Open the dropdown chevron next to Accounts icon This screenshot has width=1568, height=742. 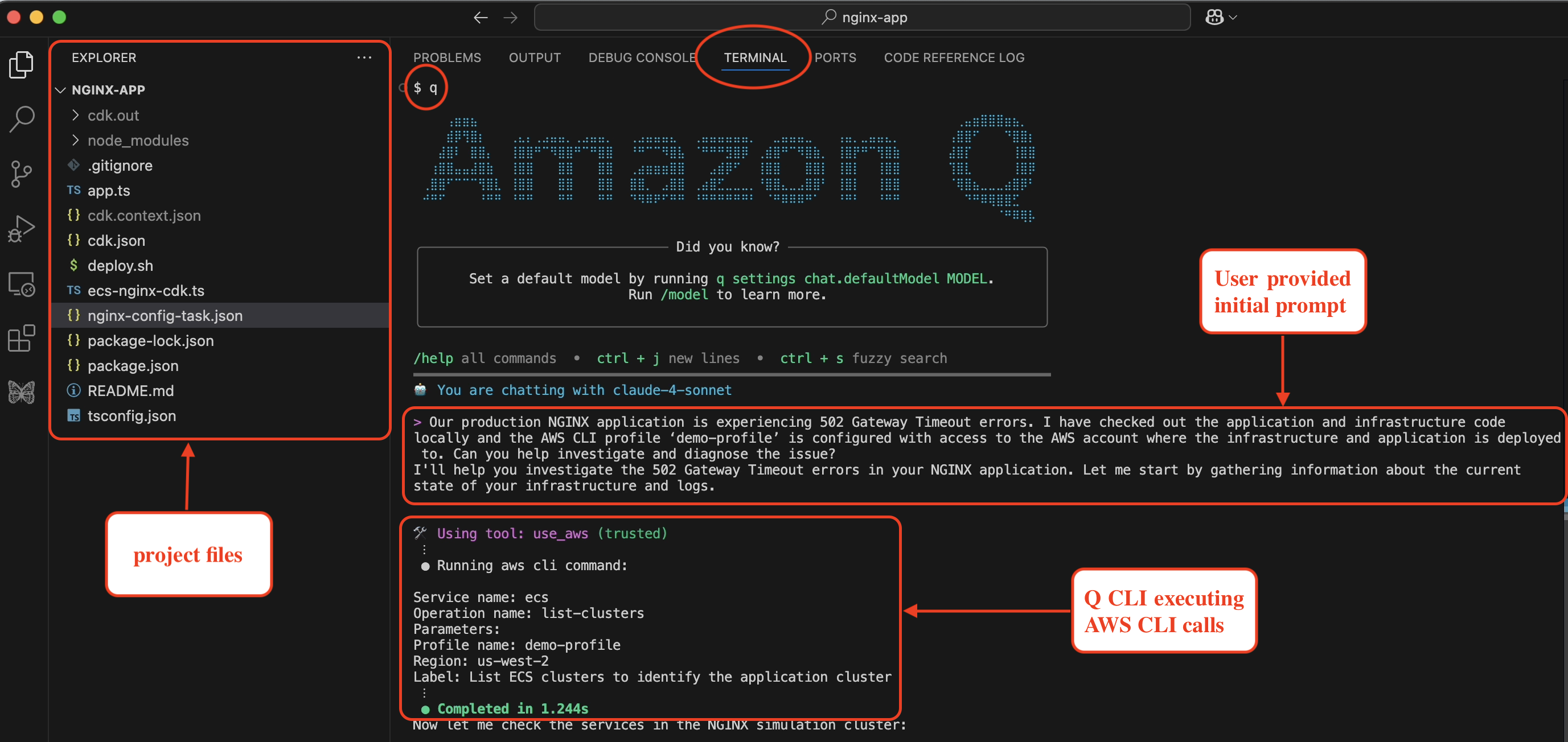(1233, 17)
